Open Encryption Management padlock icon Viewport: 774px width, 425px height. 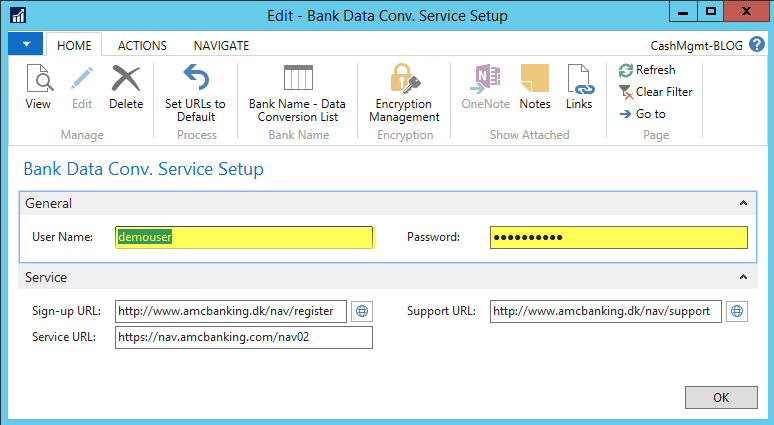point(404,78)
